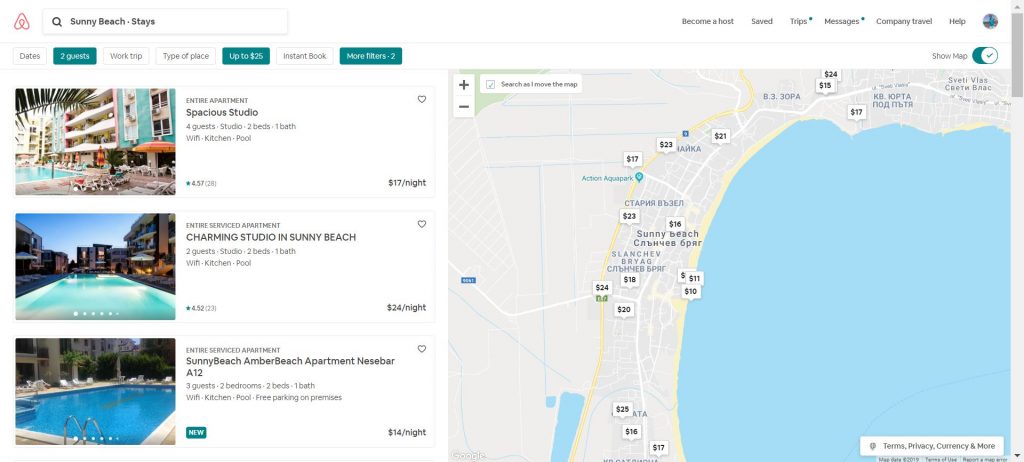Open the Up to $25 price filter
The width and height of the screenshot is (1024, 462).
pyautogui.click(x=246, y=56)
